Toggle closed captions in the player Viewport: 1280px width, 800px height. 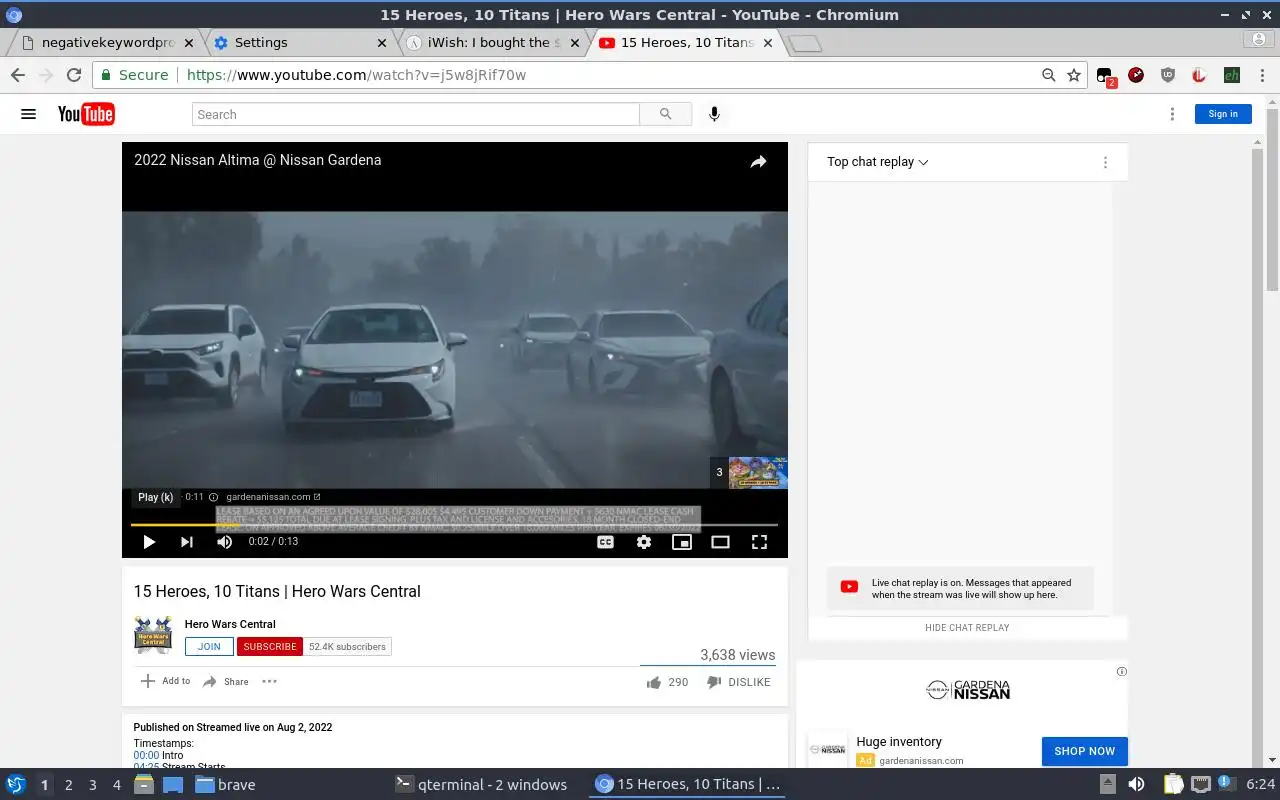[x=605, y=542]
